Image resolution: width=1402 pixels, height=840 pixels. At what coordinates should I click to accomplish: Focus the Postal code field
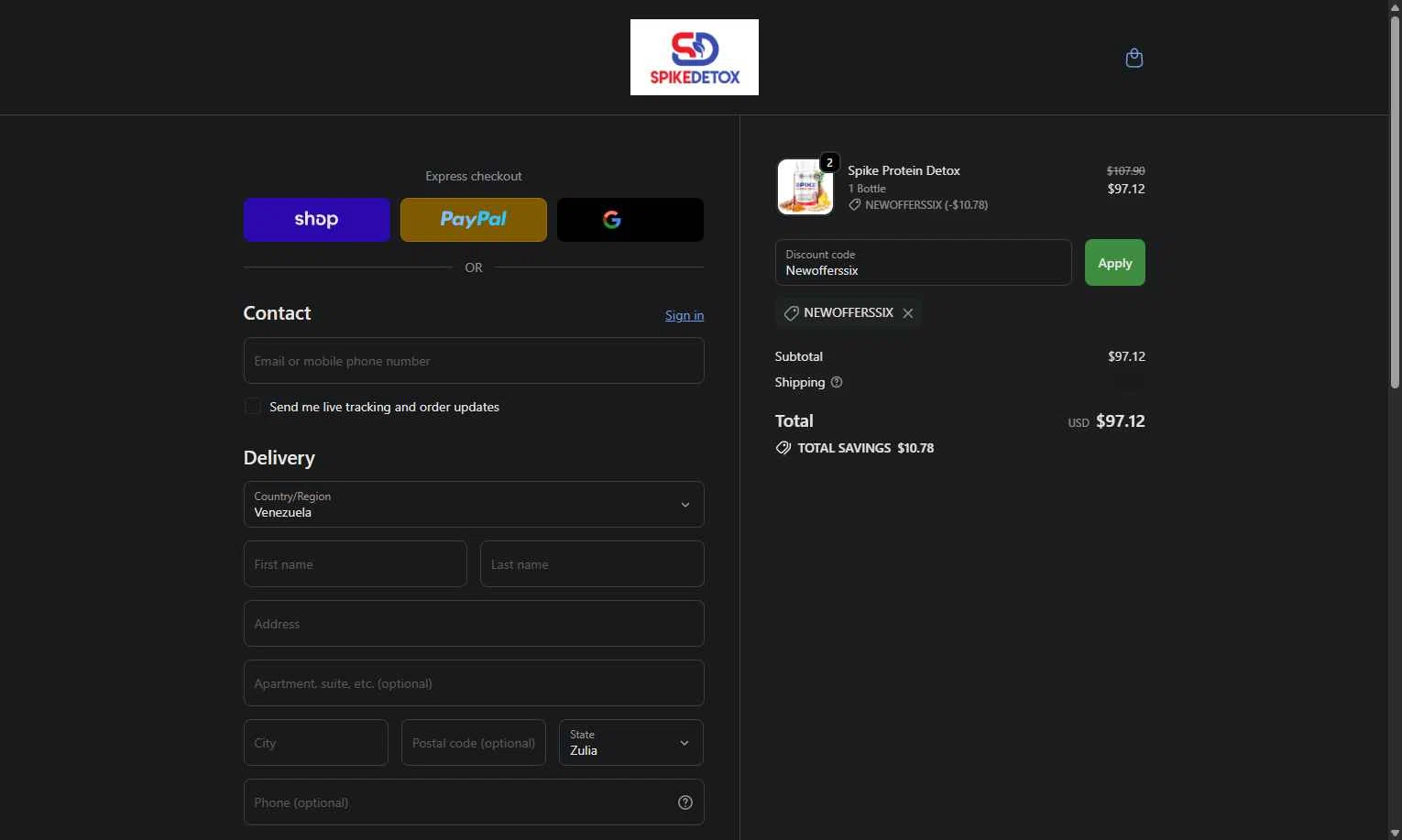474,743
